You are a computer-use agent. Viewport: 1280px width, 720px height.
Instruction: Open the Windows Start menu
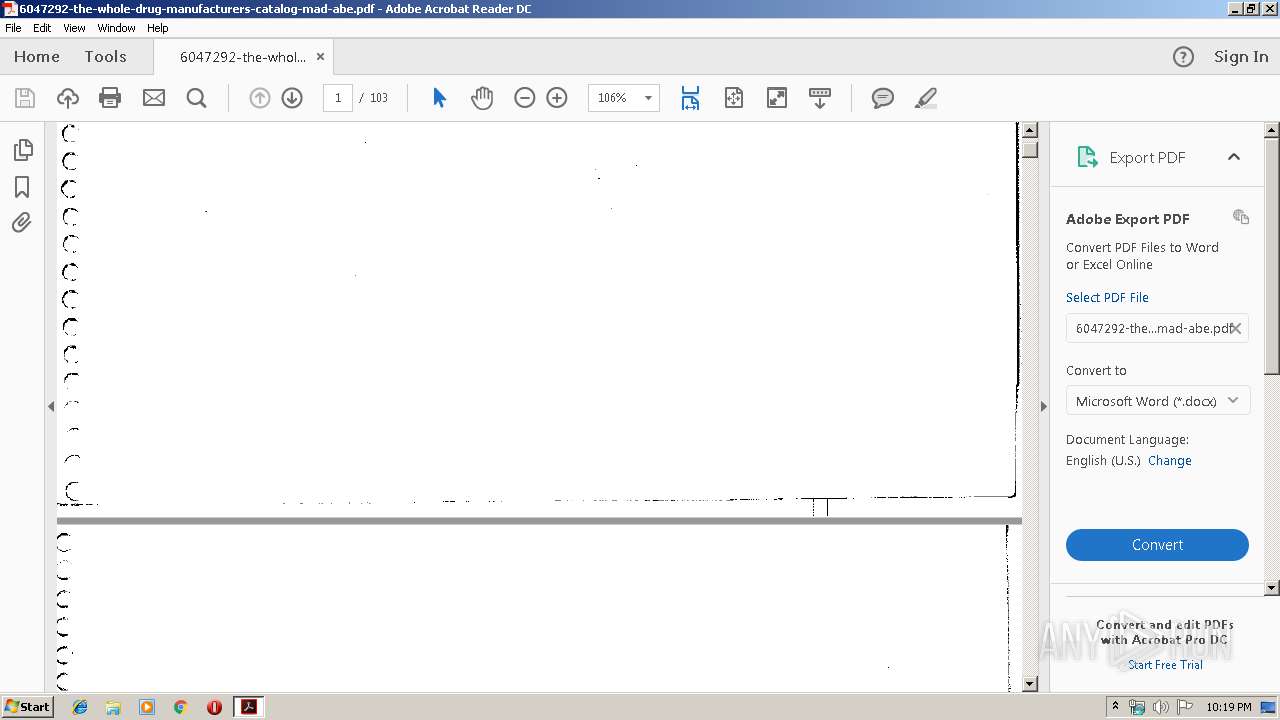28,707
